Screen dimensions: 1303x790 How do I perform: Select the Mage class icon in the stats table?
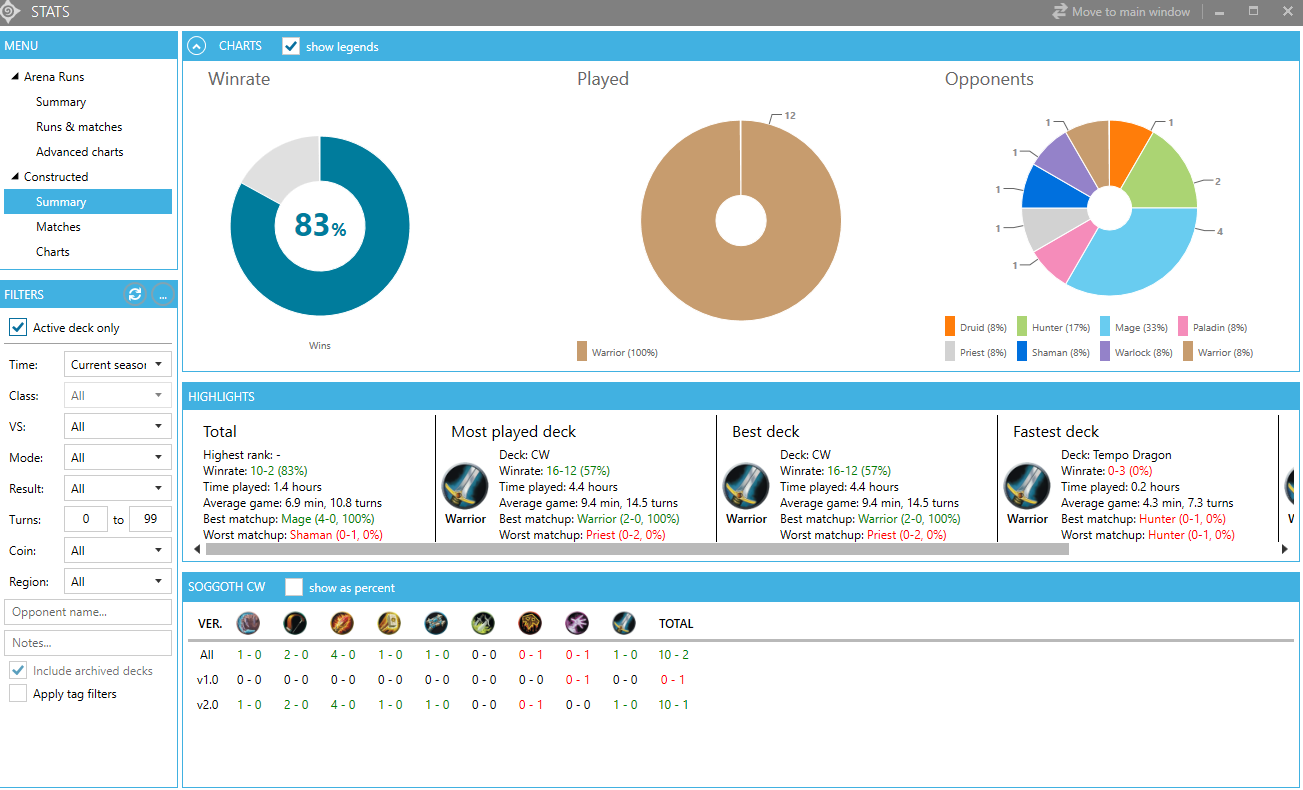342,623
